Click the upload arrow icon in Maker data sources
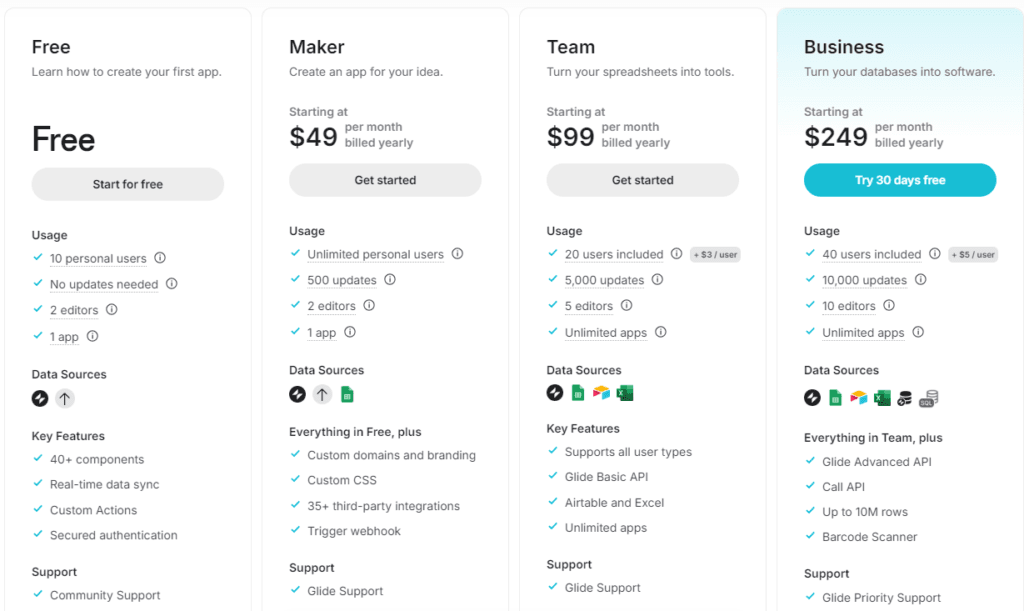Image resolution: width=1024 pixels, height=611 pixels. coord(322,394)
